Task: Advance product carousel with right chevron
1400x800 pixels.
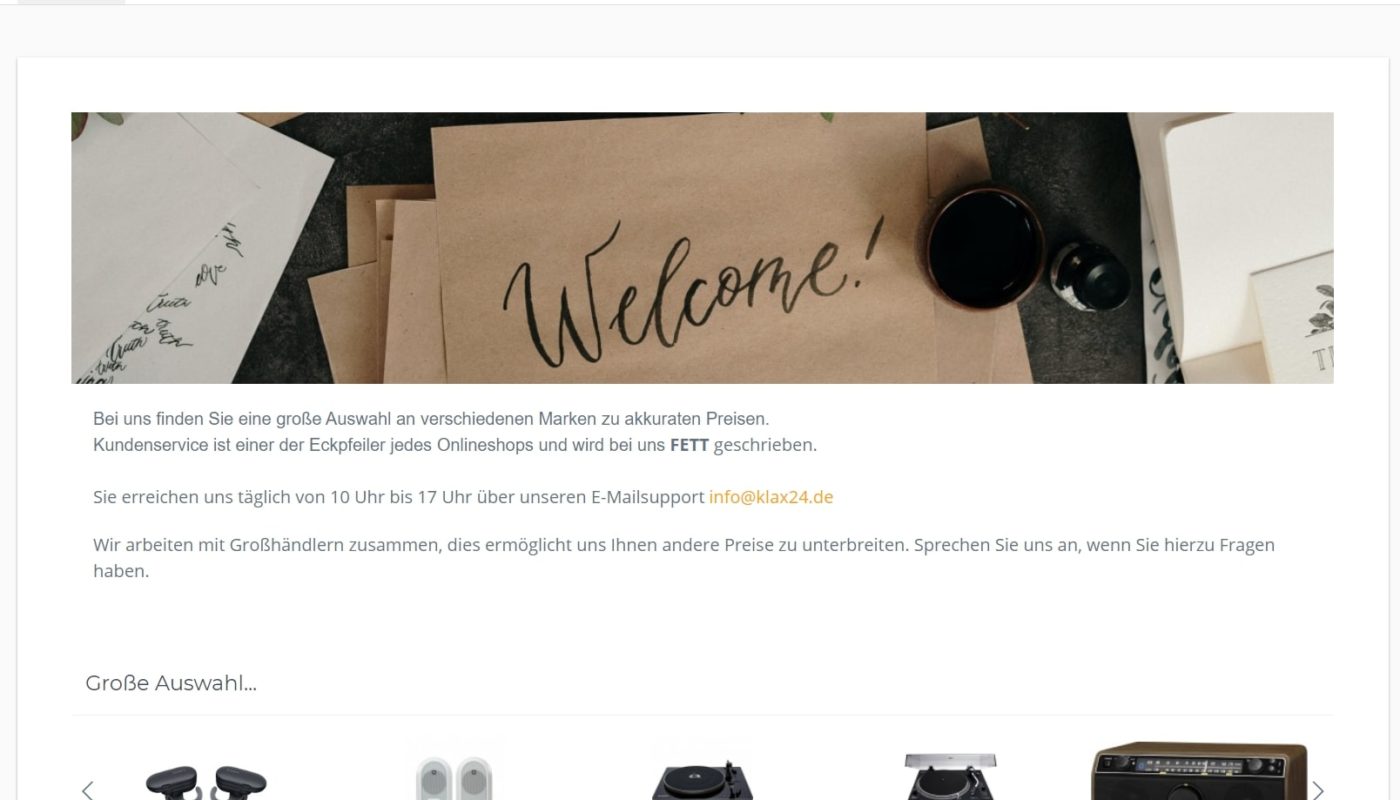Action: point(1317,790)
